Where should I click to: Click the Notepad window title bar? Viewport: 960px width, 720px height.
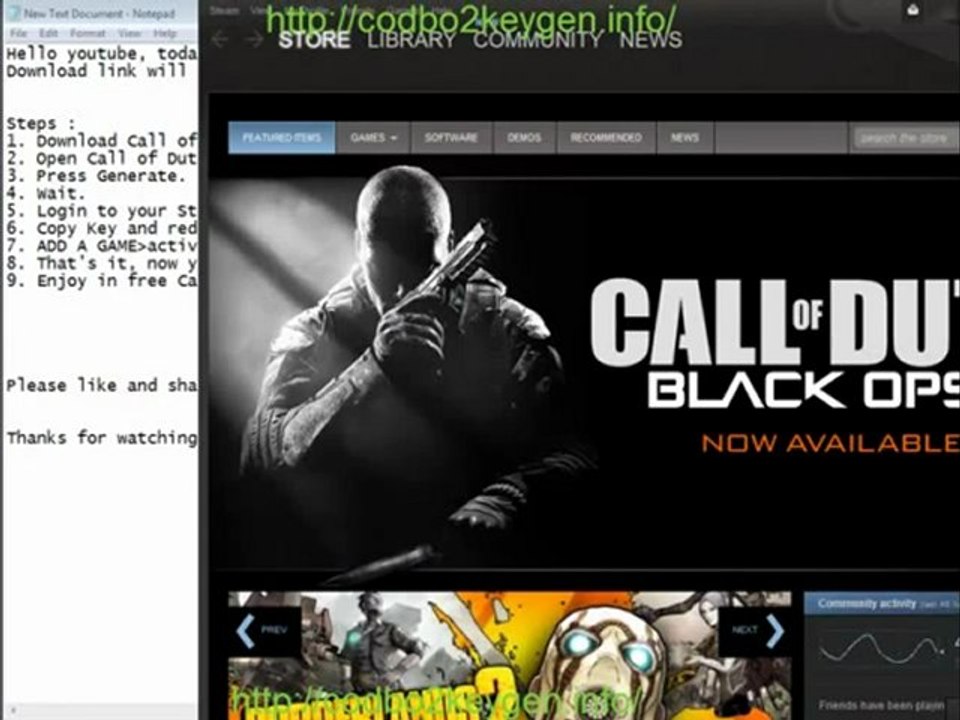tap(101, 13)
